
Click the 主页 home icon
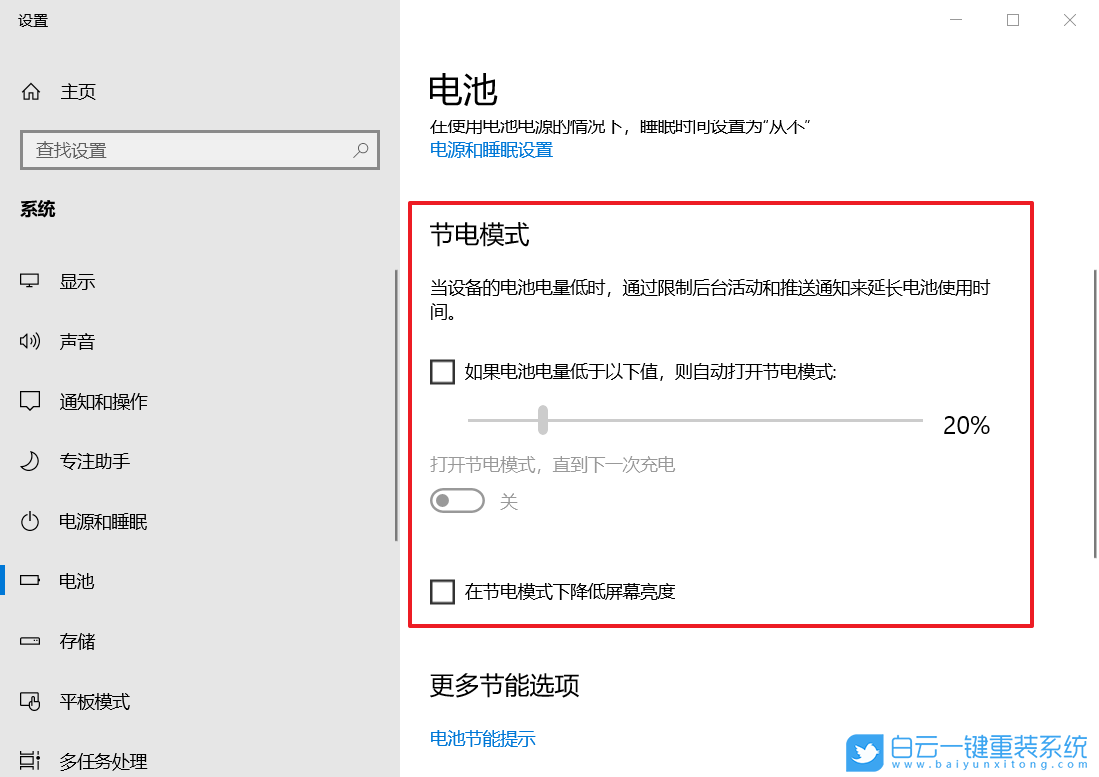(x=31, y=91)
